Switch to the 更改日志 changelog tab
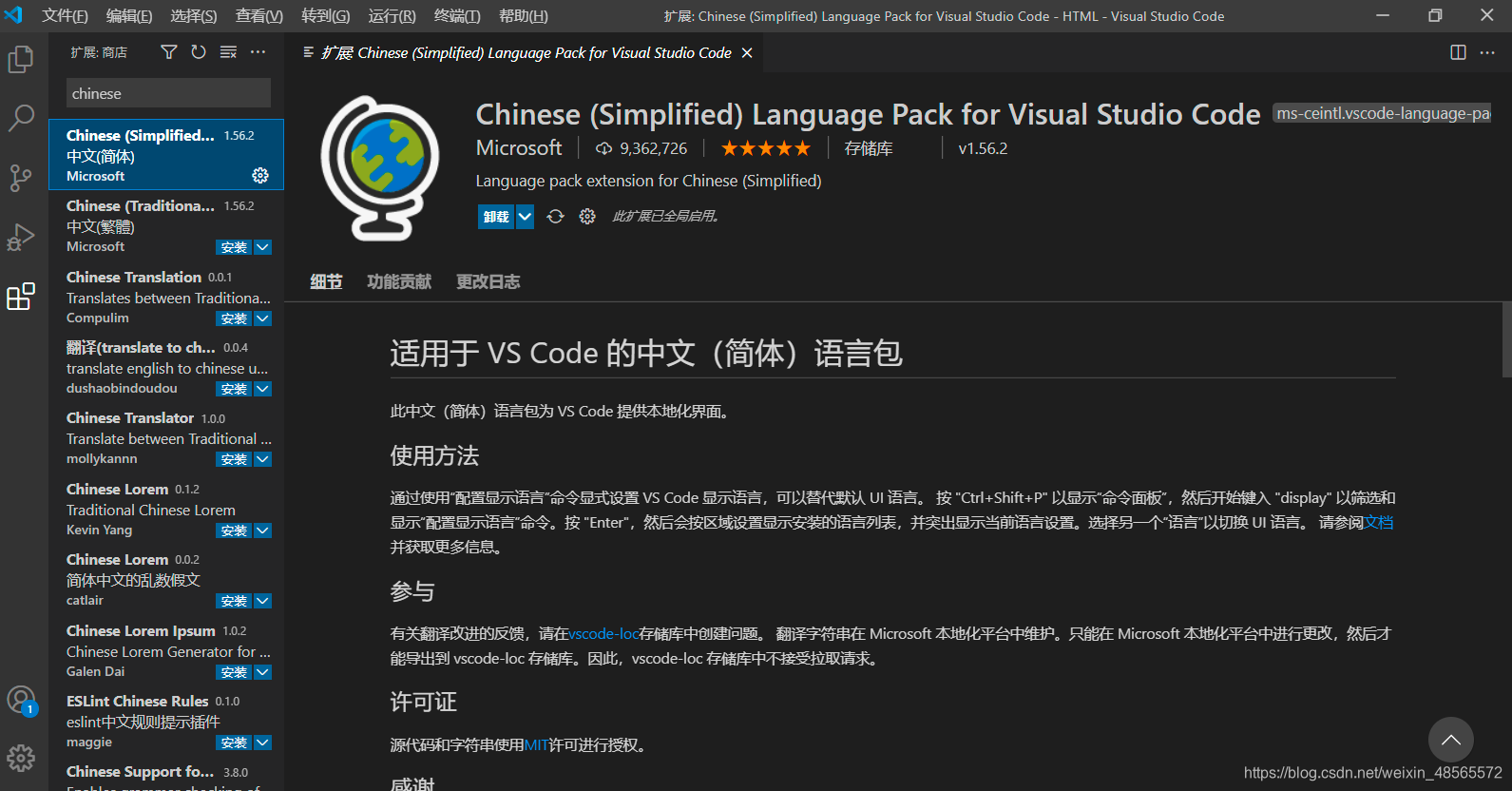 (x=488, y=281)
